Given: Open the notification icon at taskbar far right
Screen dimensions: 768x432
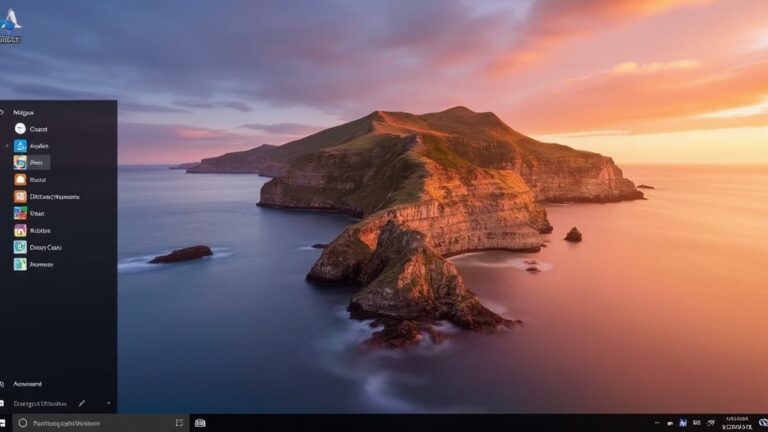Looking at the screenshot, I should pos(760,423).
